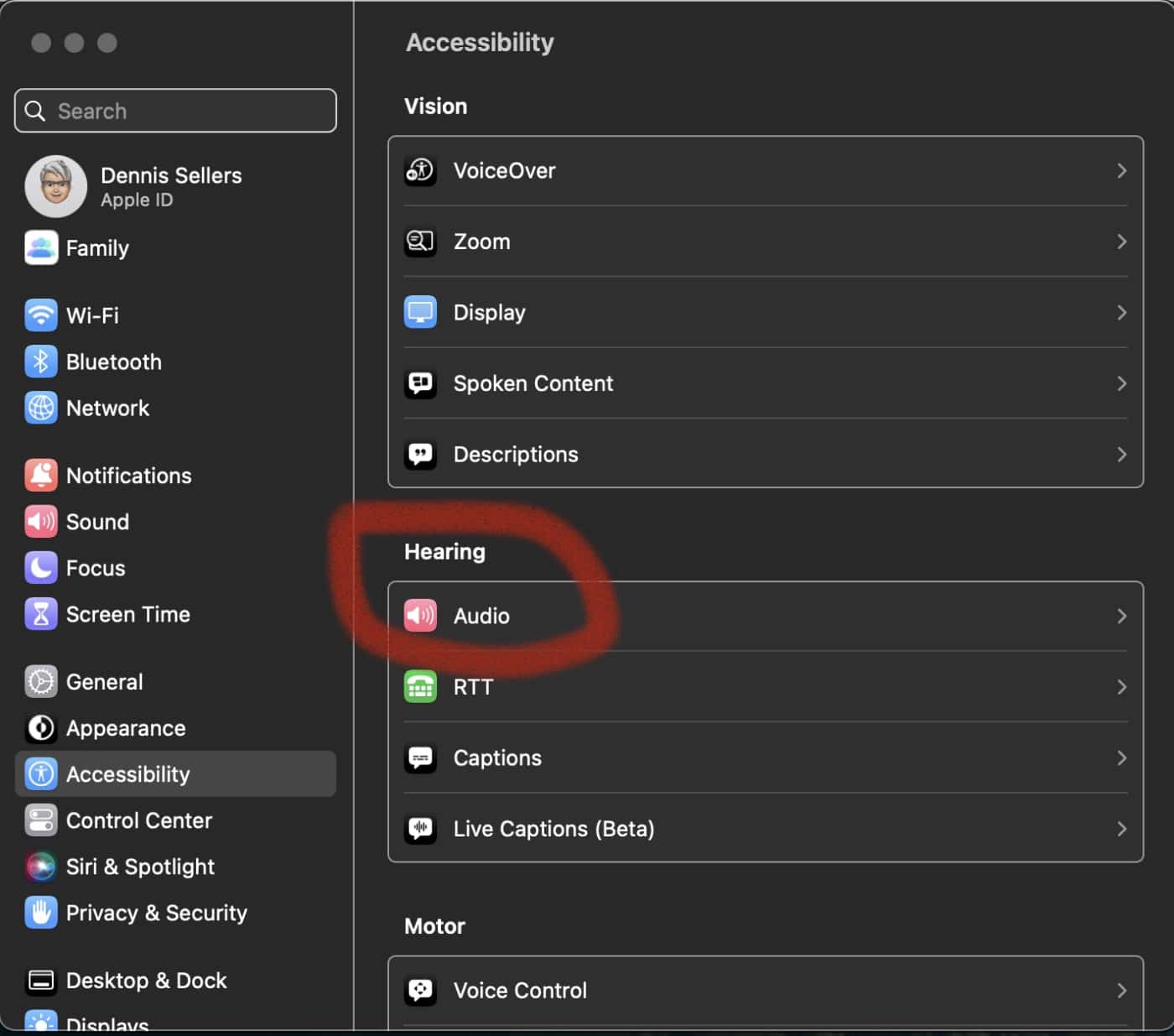Select Privacy & Security label in sidebar
Screen dimensions: 1174x1036
(157, 913)
